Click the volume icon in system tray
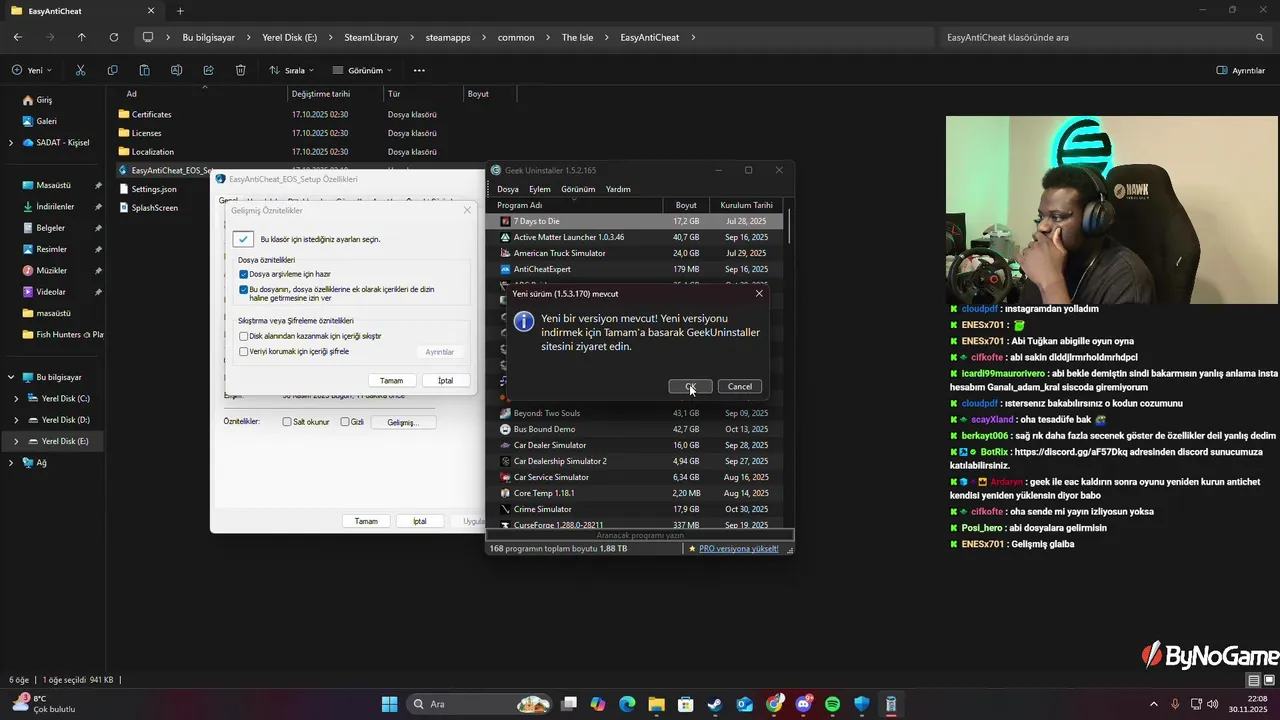Screen dimensions: 1280x720 point(1213,704)
